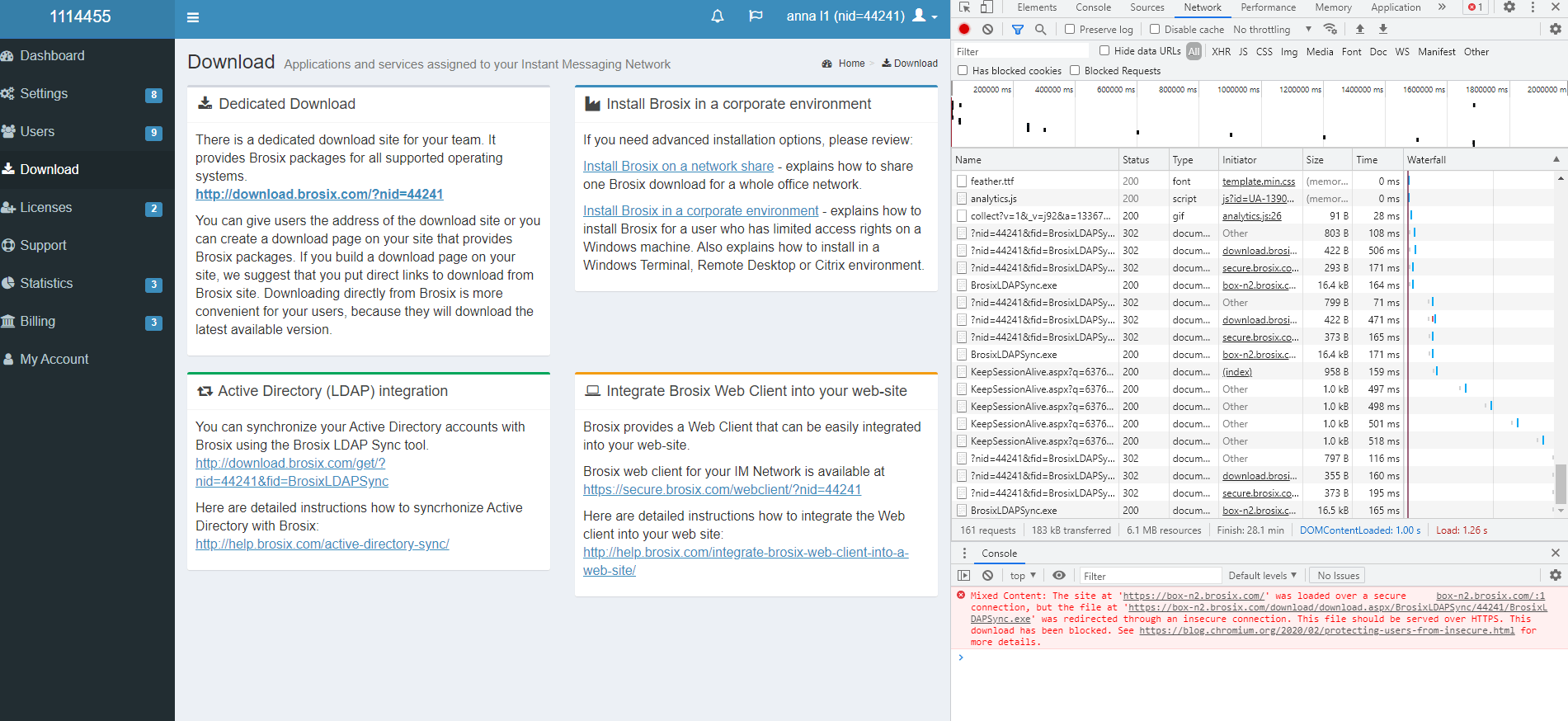Enable the Preserve log checkbox
Viewport: 1568px width, 721px height.
pyautogui.click(x=1070, y=29)
